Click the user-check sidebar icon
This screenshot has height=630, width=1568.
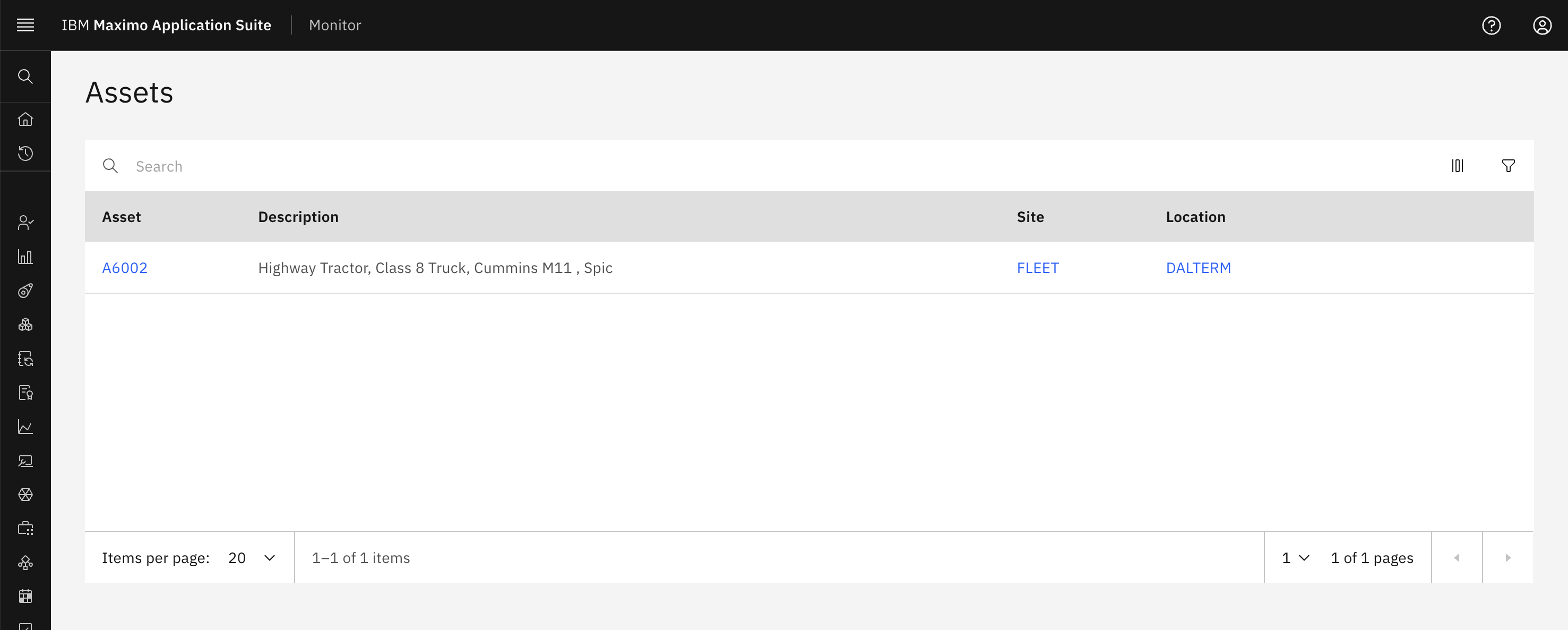pos(25,223)
